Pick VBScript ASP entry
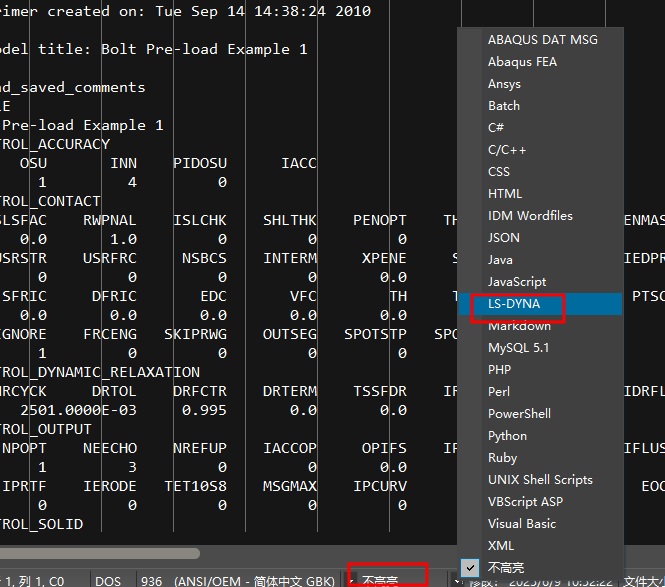This screenshot has width=665, height=587. [x=540, y=502]
